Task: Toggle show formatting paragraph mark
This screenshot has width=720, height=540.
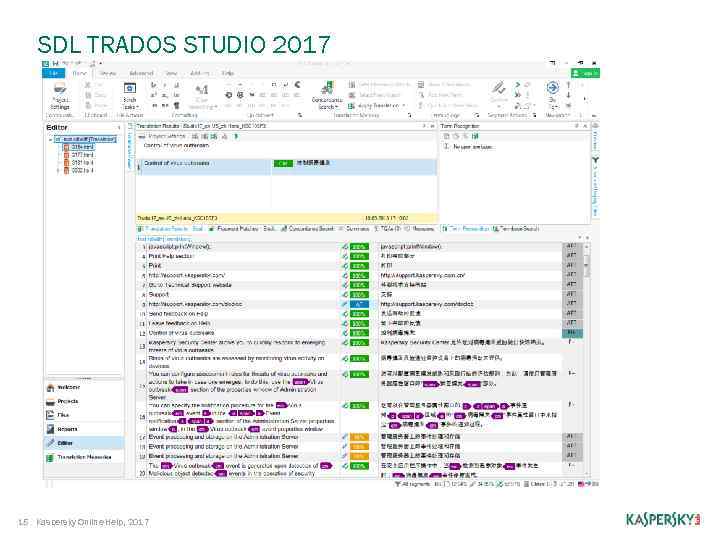Action: click(x=176, y=105)
